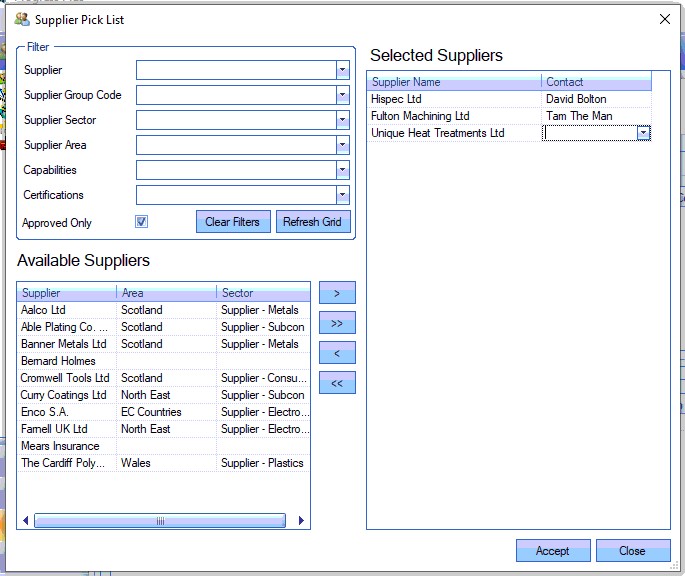The height and width of the screenshot is (576, 685).
Task: Click the David Bolton contact cell
Action: (x=596, y=99)
